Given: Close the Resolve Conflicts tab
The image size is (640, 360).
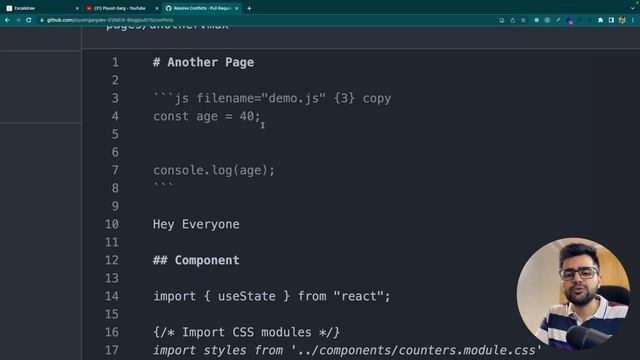Looking at the screenshot, I should pos(236,8).
